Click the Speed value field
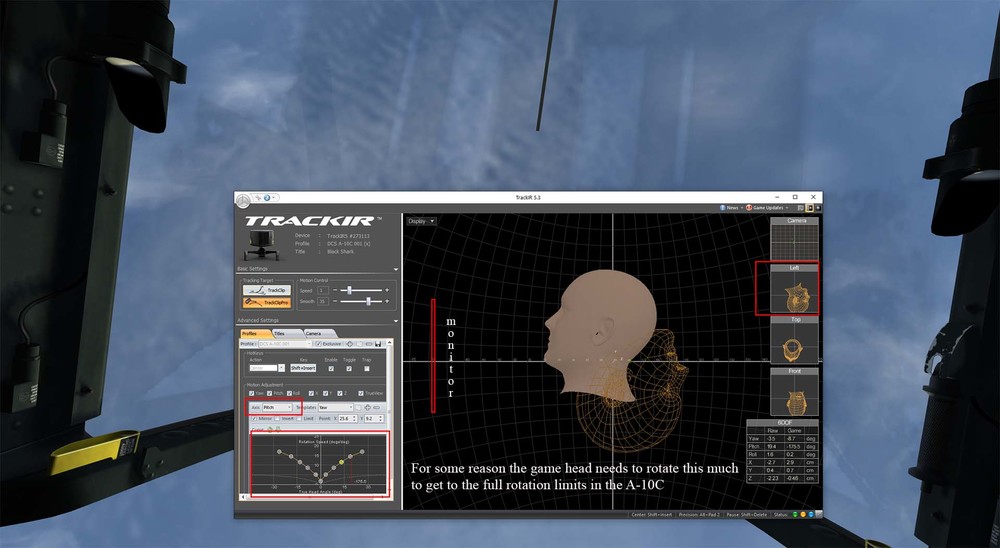The image size is (1000, 548). 323,290
